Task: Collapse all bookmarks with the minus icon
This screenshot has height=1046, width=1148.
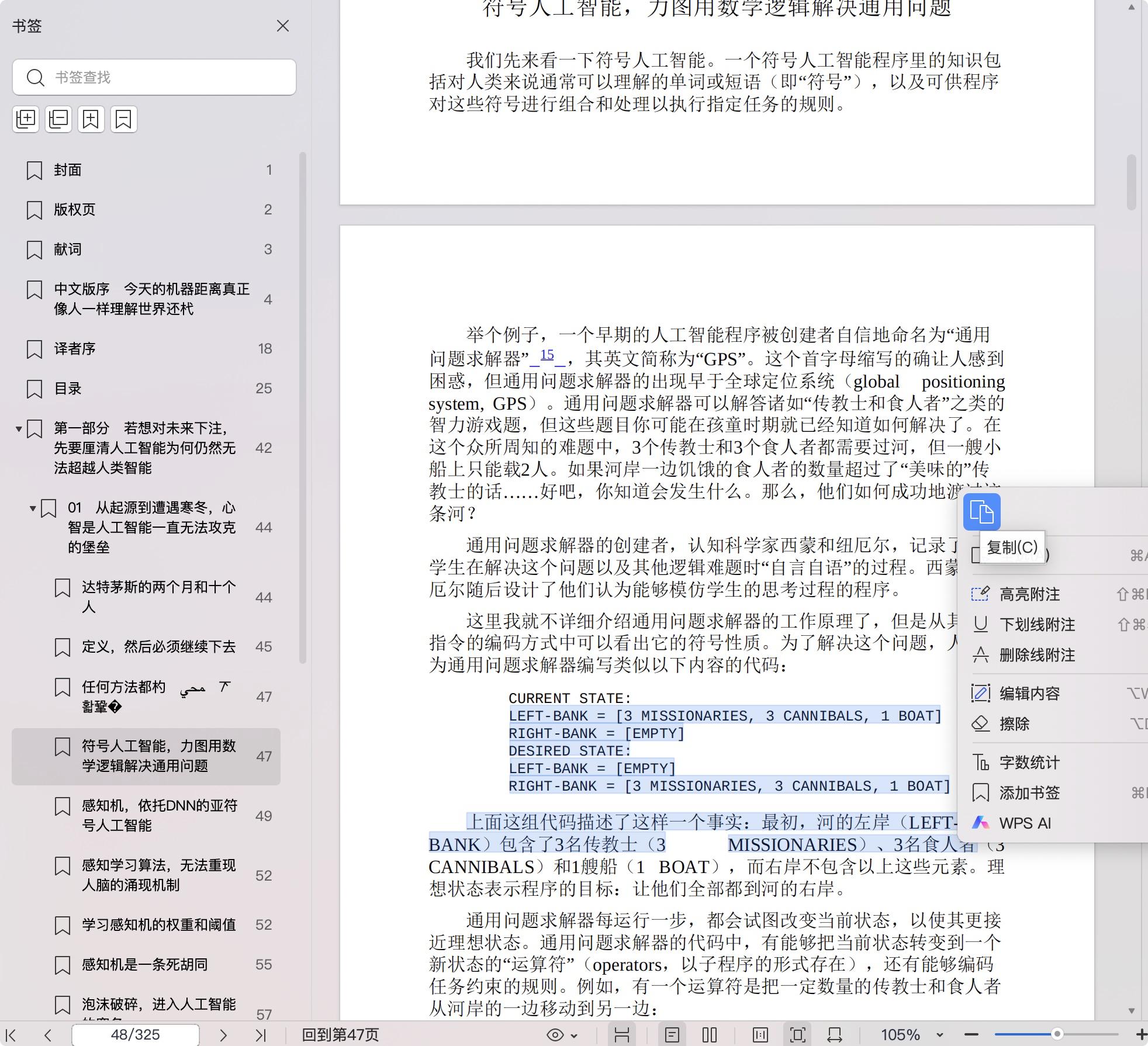Action: coord(58,119)
